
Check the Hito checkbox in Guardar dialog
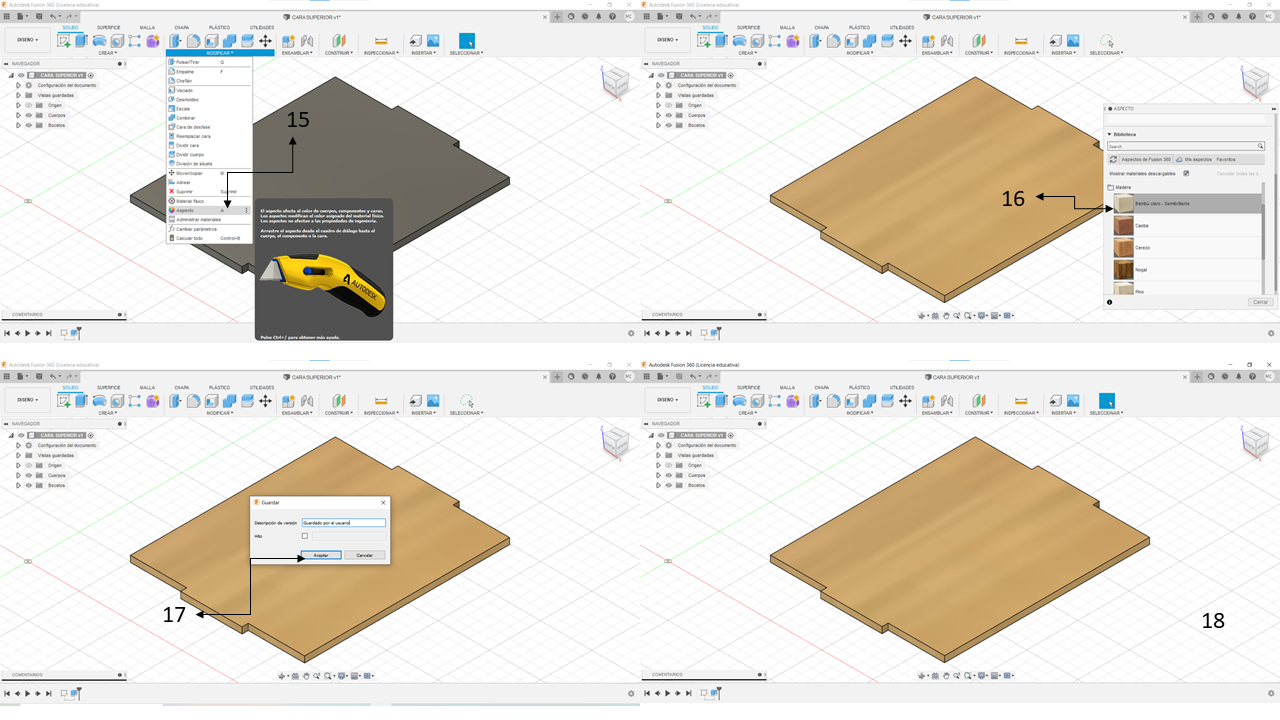[x=305, y=536]
